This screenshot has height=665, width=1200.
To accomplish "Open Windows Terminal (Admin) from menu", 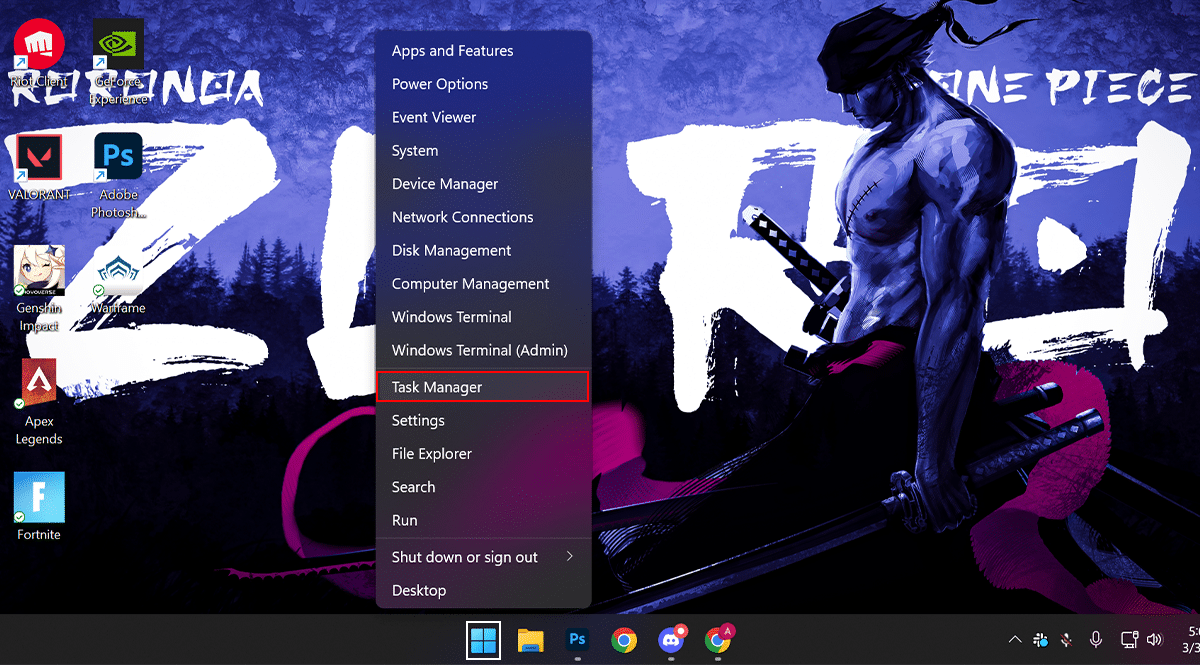I will click(x=479, y=350).
